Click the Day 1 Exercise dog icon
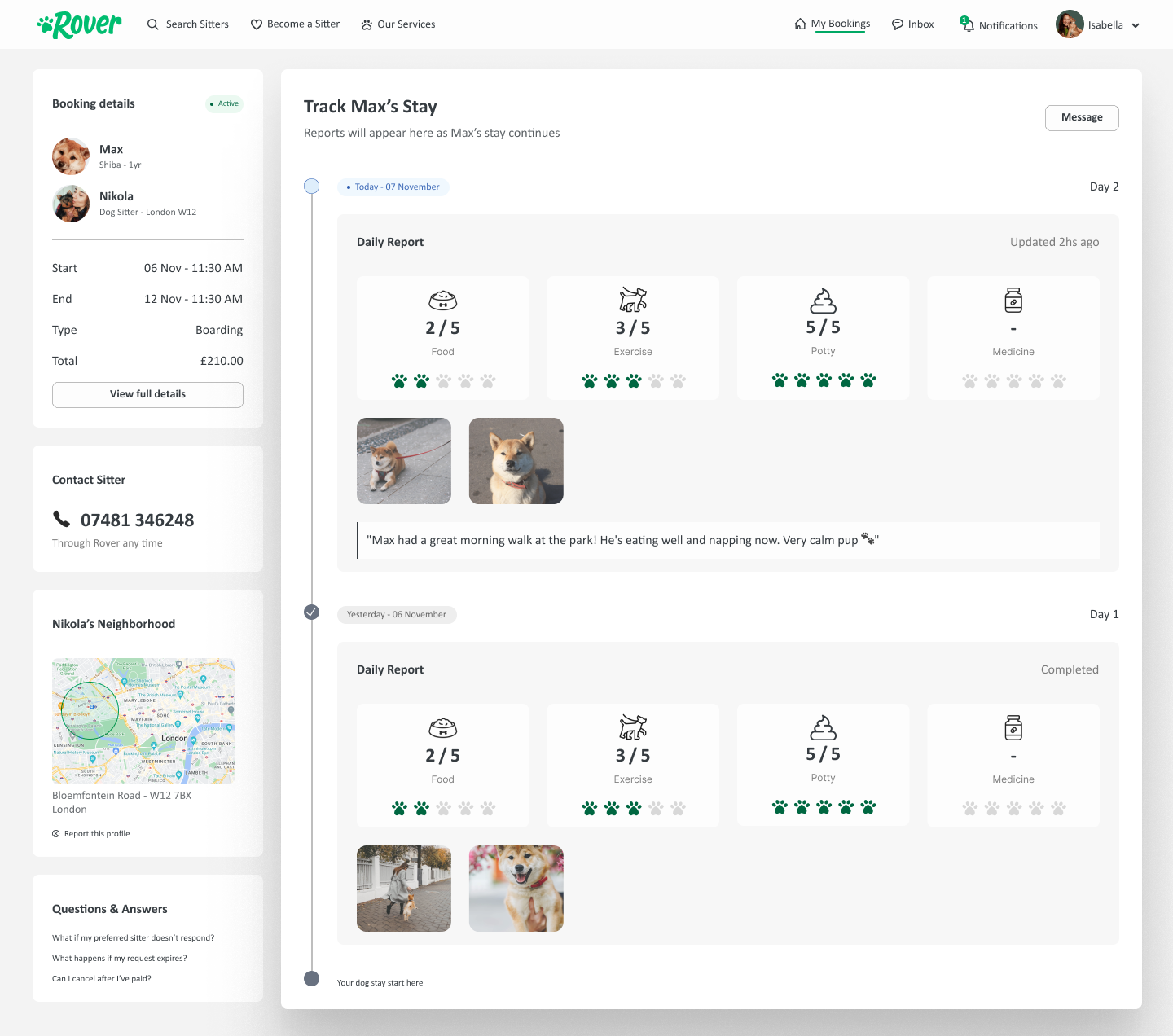The width and height of the screenshot is (1173, 1036). pyautogui.click(x=633, y=727)
